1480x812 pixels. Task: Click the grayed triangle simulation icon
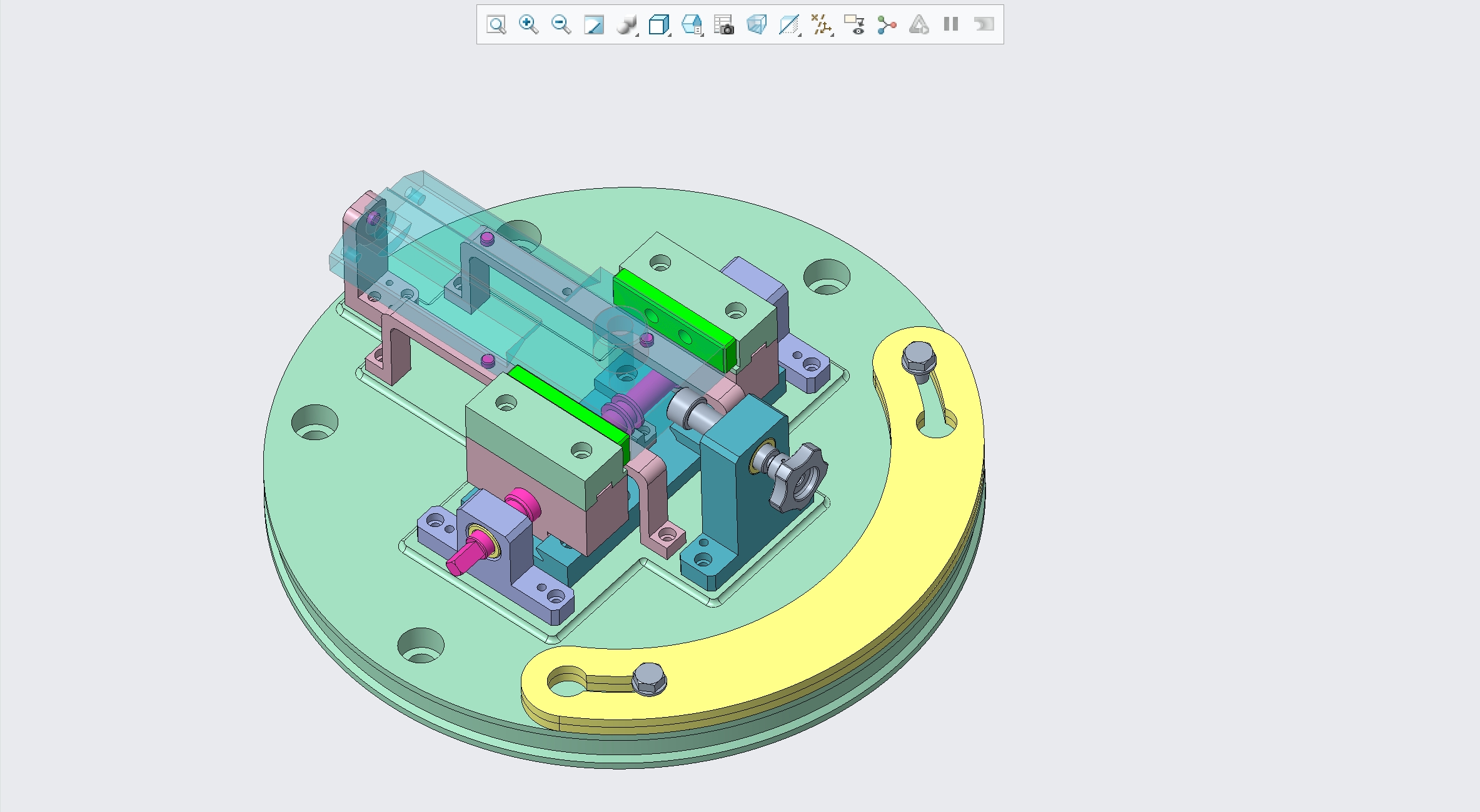pos(919,25)
